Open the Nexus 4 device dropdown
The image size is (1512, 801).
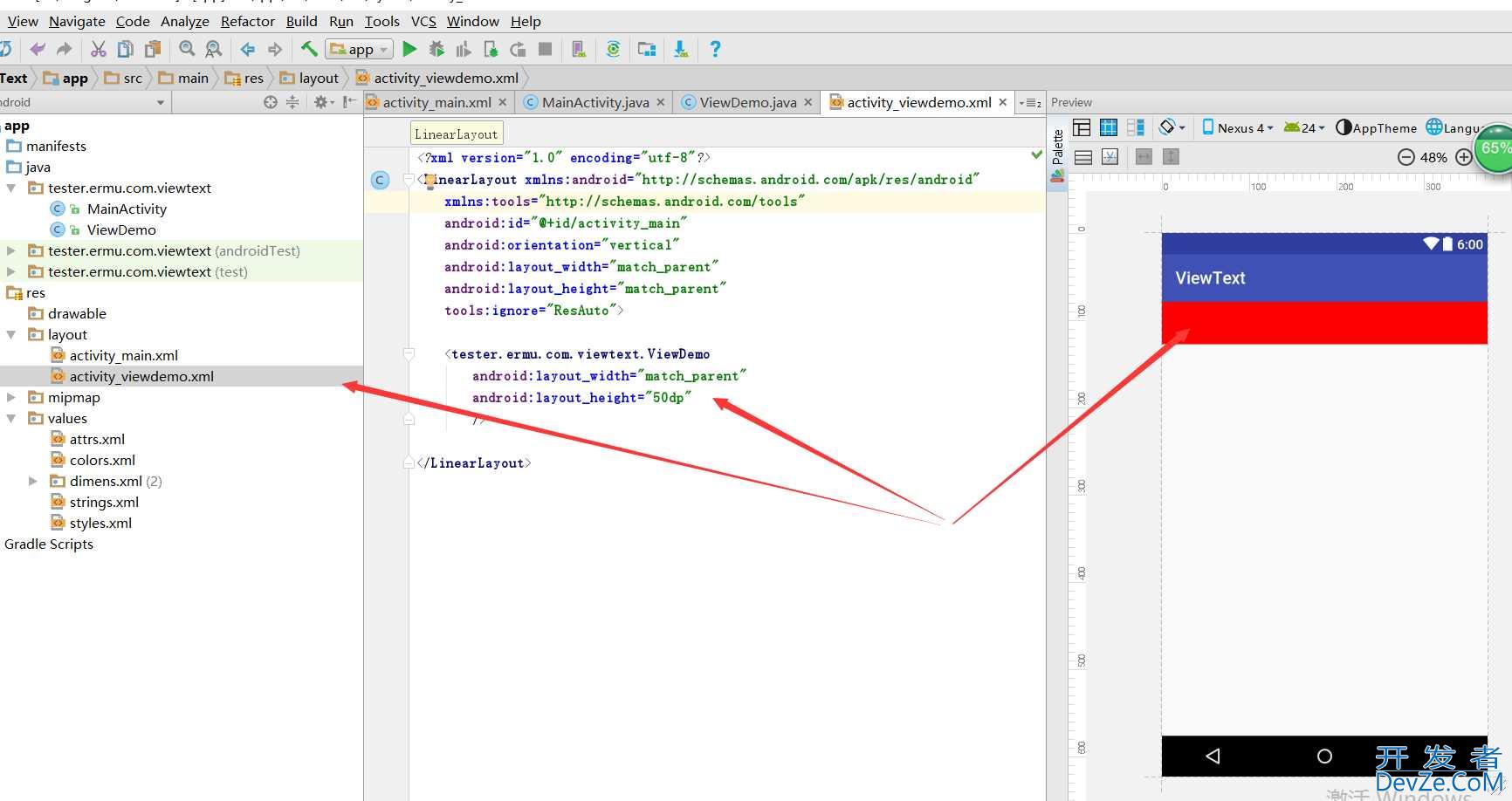click(1238, 127)
